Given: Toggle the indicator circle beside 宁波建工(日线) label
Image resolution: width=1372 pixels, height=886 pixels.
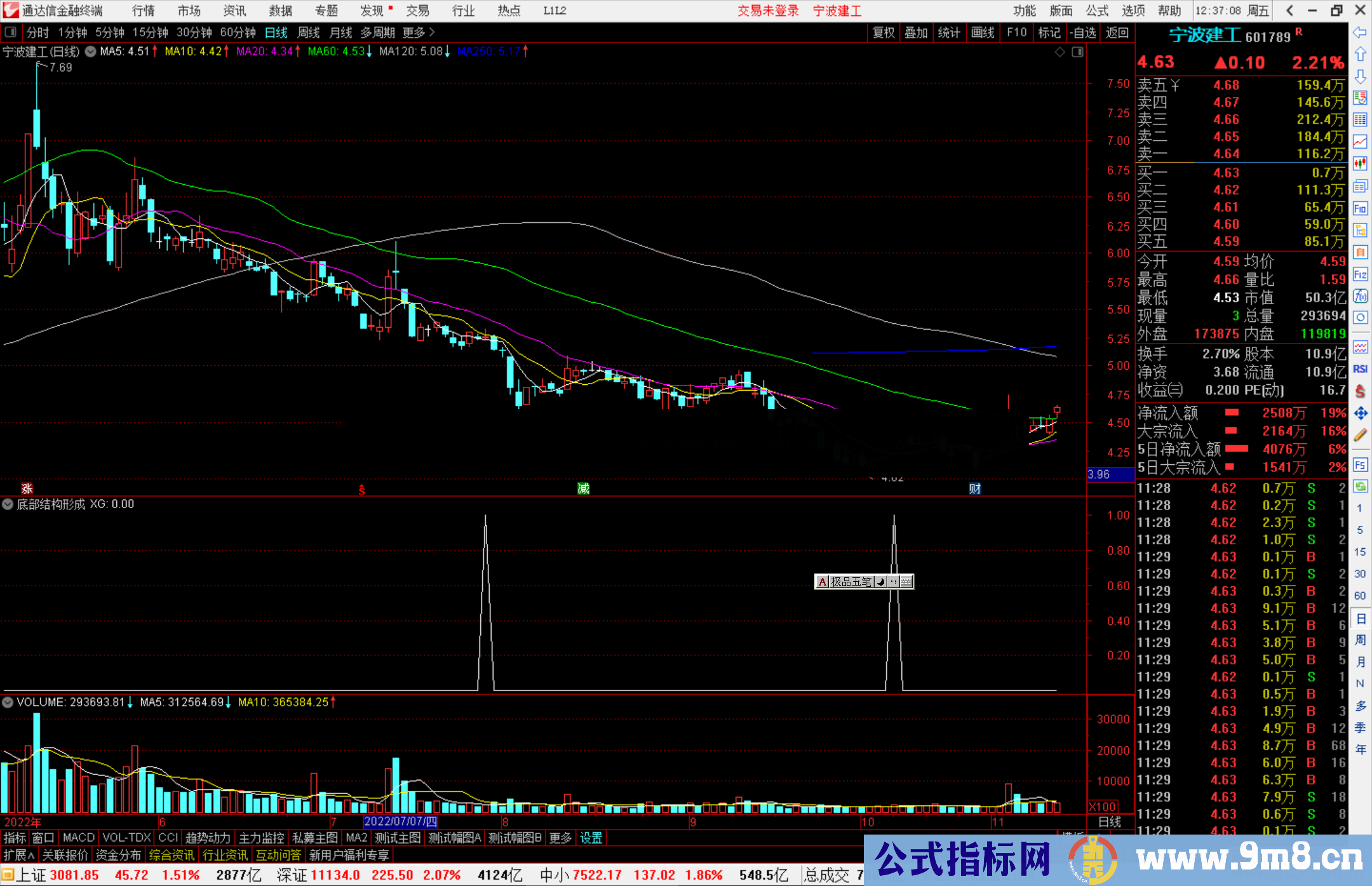Looking at the screenshot, I should (91, 52).
